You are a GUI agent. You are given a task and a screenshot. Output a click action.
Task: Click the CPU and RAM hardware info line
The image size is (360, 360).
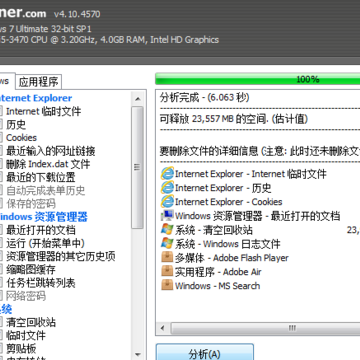tap(109, 40)
